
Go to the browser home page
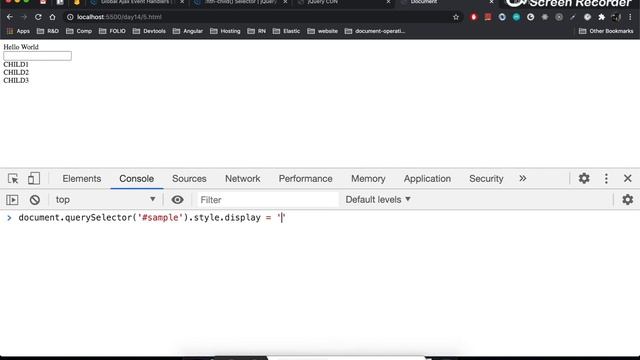52,17
